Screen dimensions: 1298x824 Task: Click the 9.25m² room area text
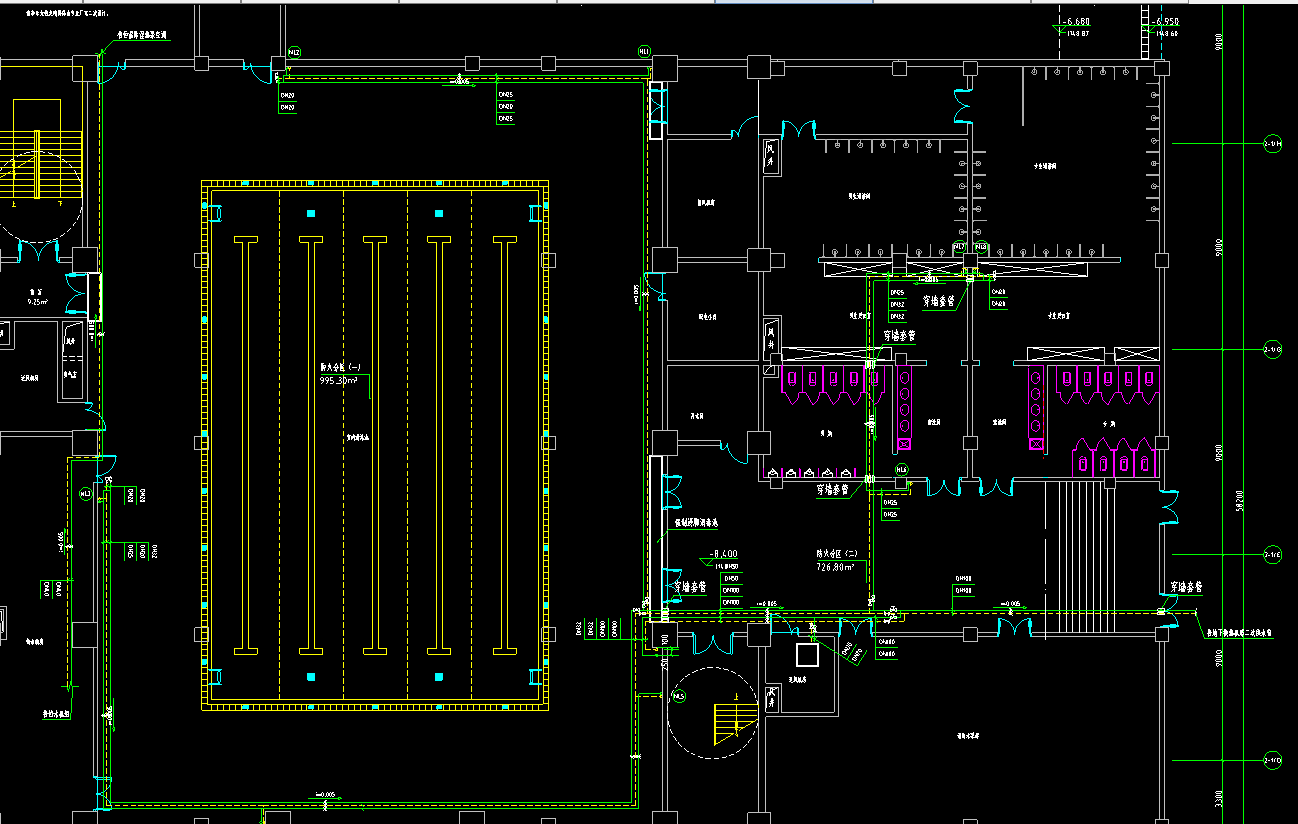38,301
